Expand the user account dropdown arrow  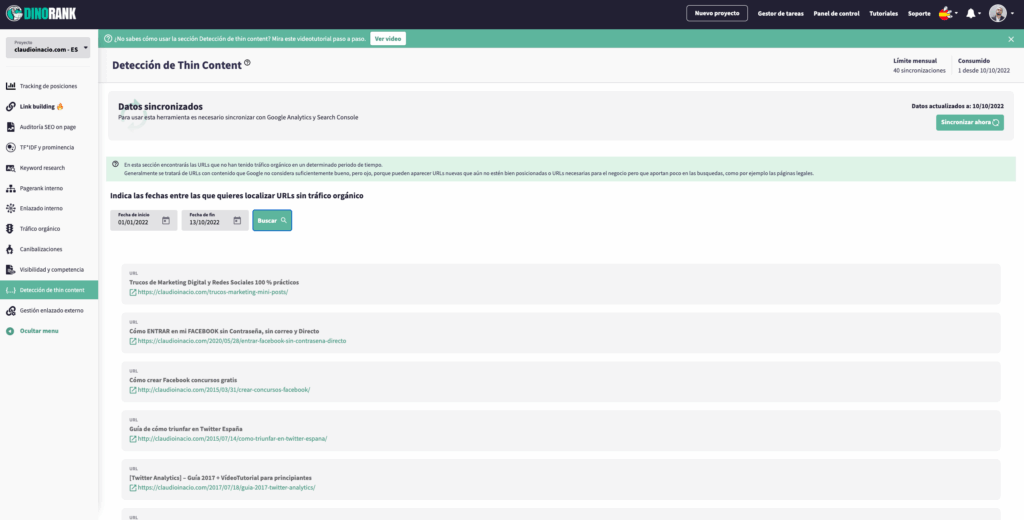[1012, 13]
